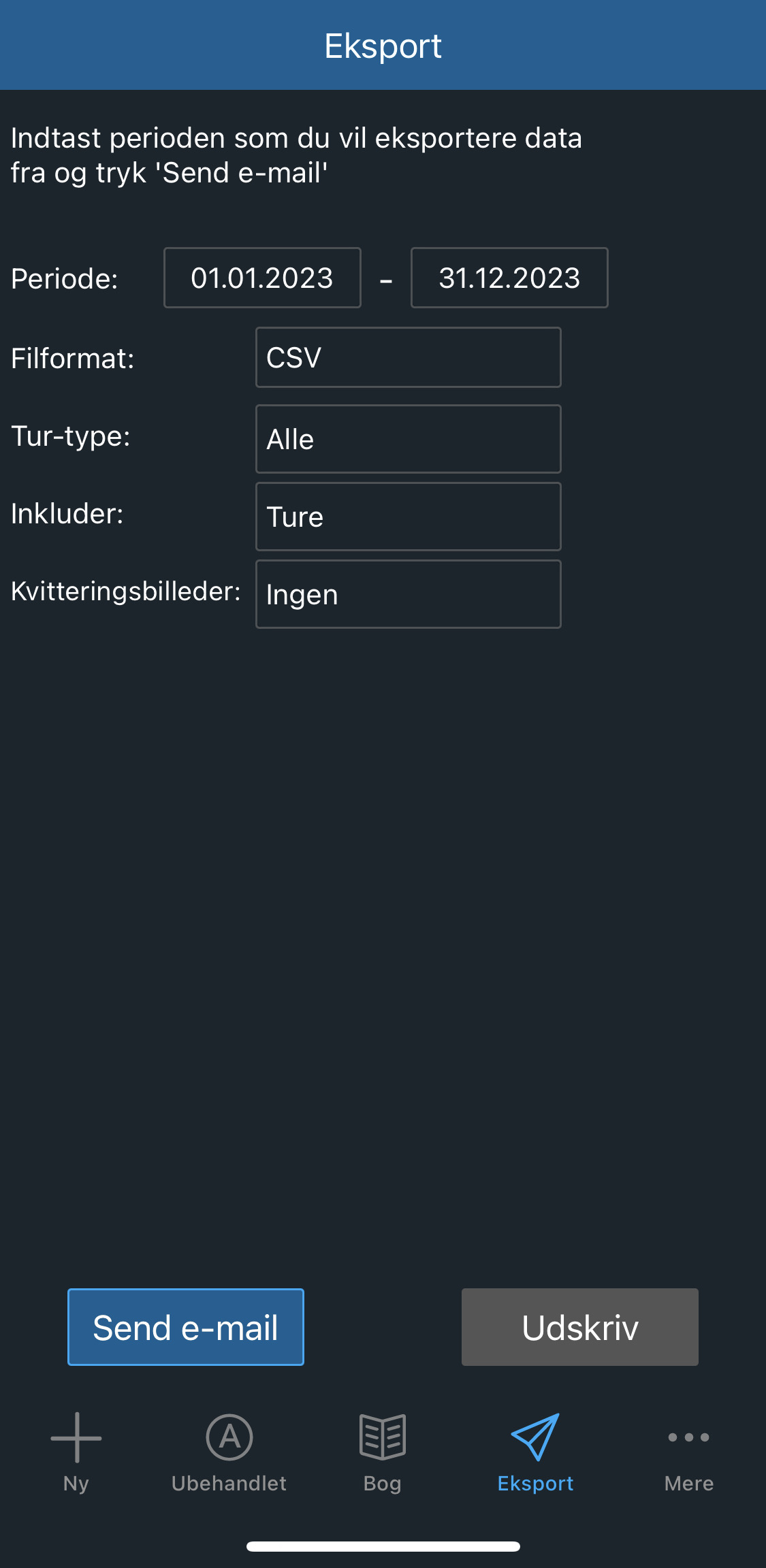Tap the blue Eksport tab label
Image resolution: width=766 pixels, height=1568 pixels.
[x=536, y=1484]
